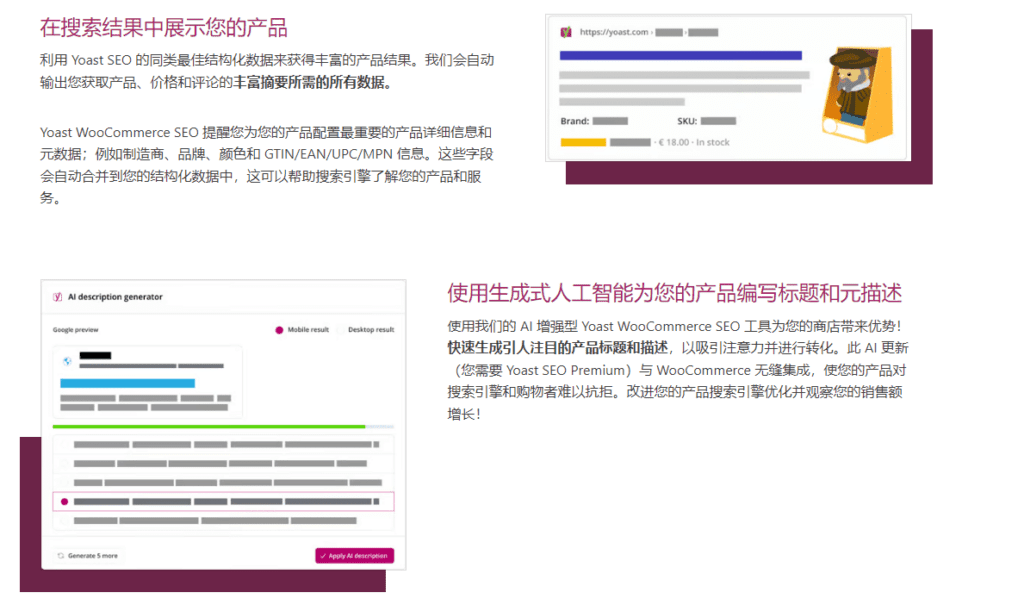The height and width of the screenshot is (605, 1024).
Task: Click the GTIN/EAN/UPC/MPN text in the paragraph
Action: [x=328, y=154]
